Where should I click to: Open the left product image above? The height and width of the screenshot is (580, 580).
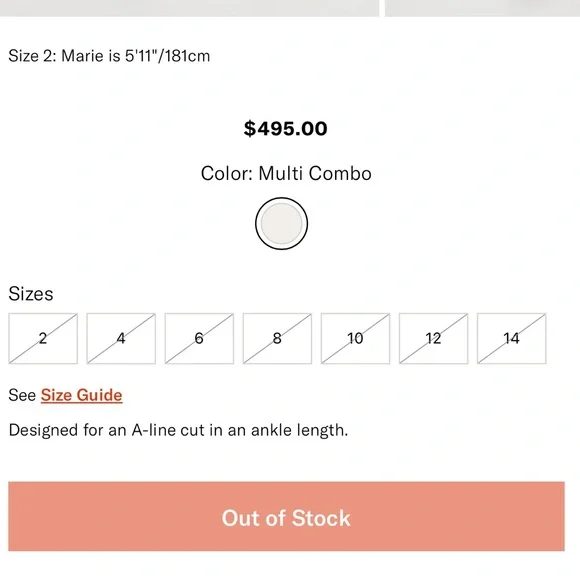click(189, 8)
